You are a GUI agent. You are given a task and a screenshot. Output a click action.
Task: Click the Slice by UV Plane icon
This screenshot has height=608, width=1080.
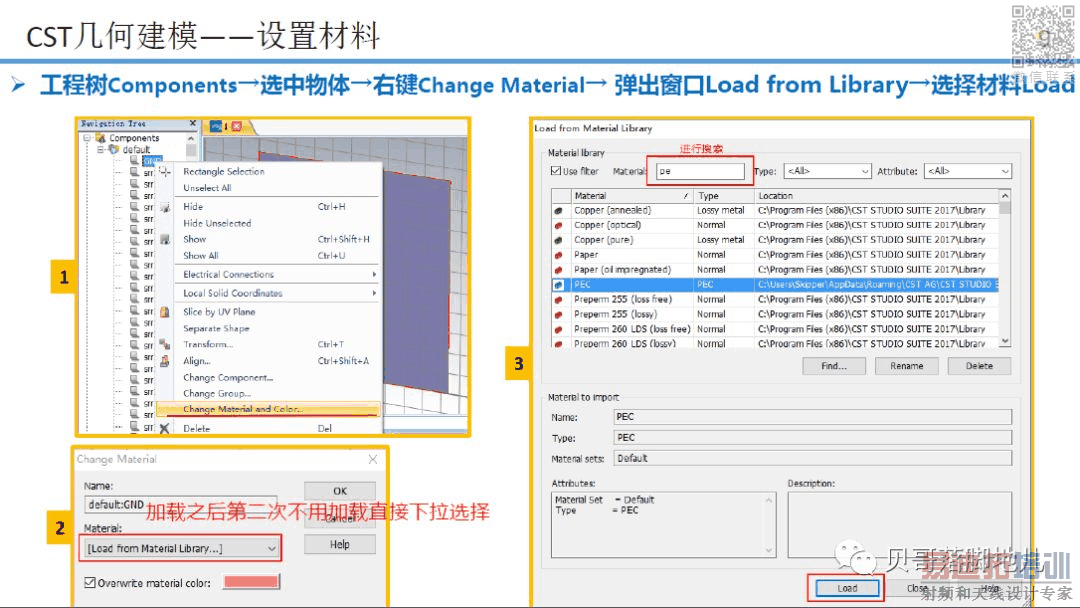[165, 312]
